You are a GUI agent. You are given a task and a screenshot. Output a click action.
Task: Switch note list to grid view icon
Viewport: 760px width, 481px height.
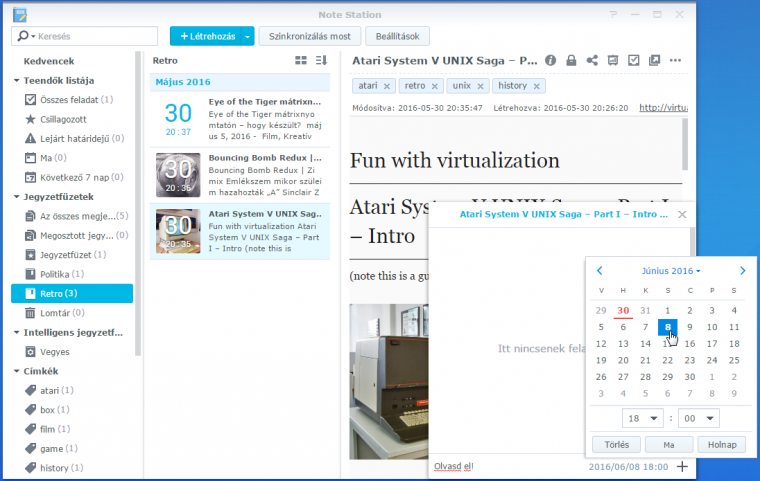click(x=301, y=60)
